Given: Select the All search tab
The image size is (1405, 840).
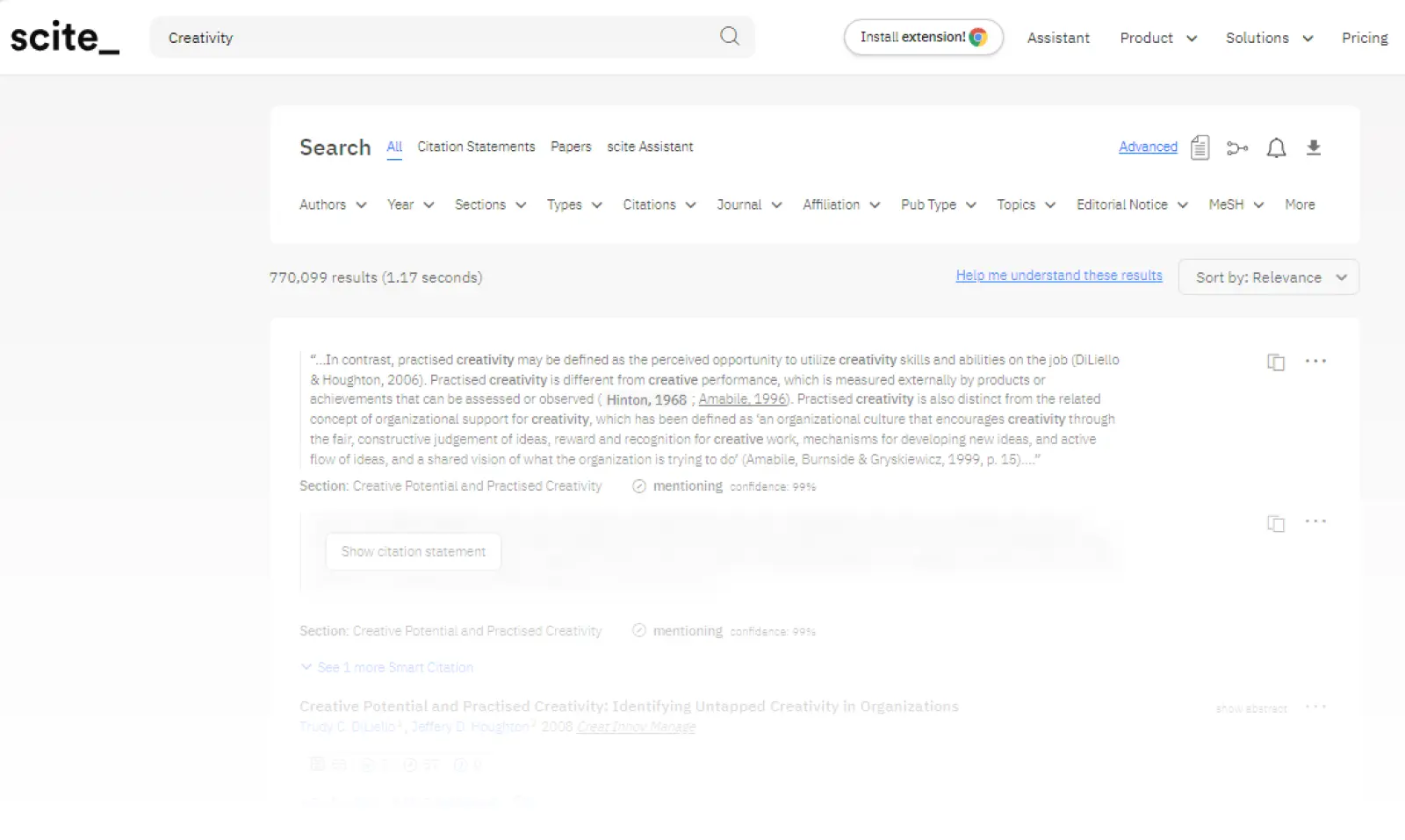Looking at the screenshot, I should pyautogui.click(x=394, y=147).
